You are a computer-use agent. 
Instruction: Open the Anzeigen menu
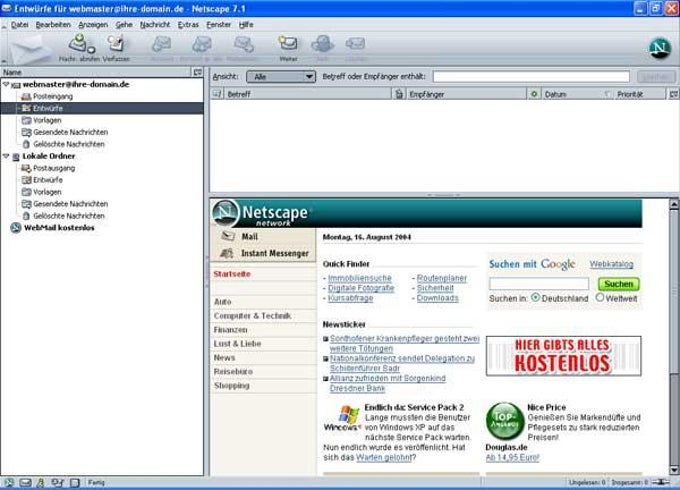(93, 25)
